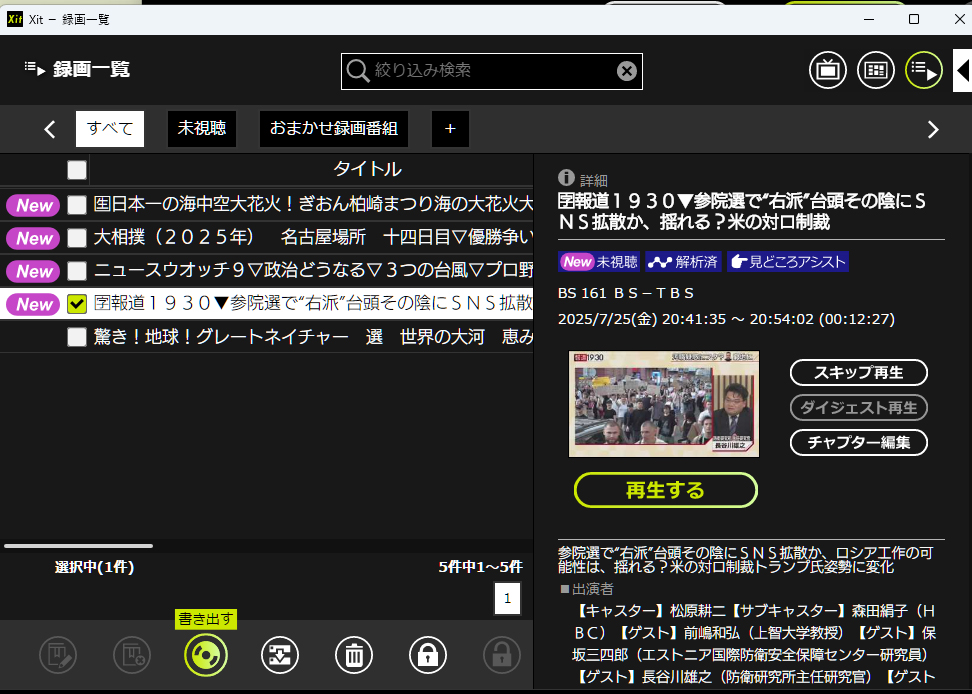Click the move-to-folder icon in bottom toolbar
The width and height of the screenshot is (972, 694).
coord(280,655)
